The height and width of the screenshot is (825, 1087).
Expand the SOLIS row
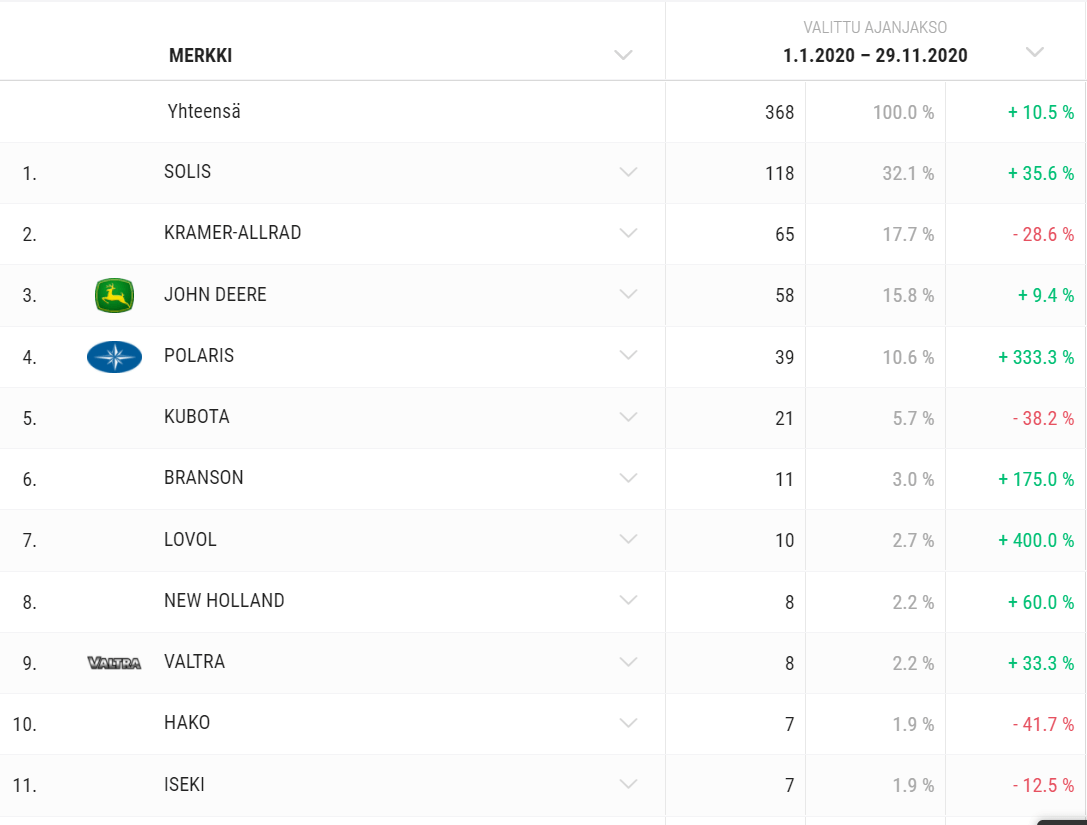click(x=628, y=172)
